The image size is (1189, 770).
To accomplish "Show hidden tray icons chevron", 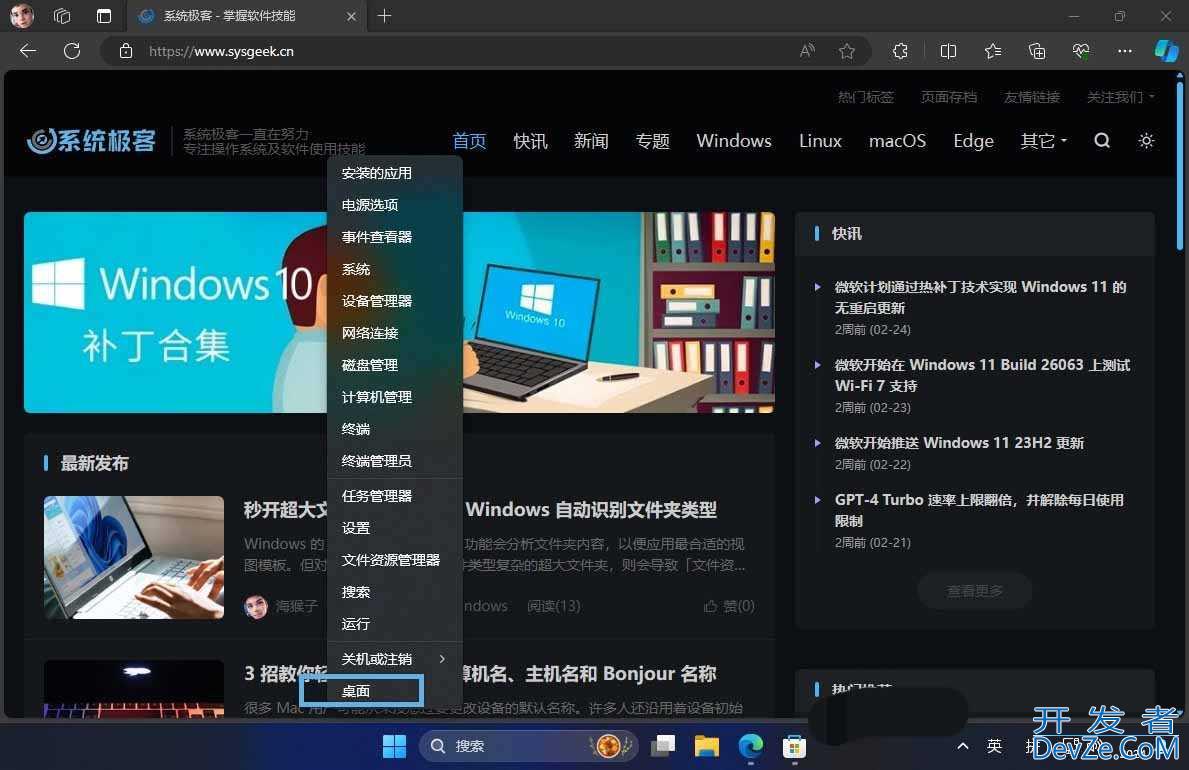I will [962, 746].
